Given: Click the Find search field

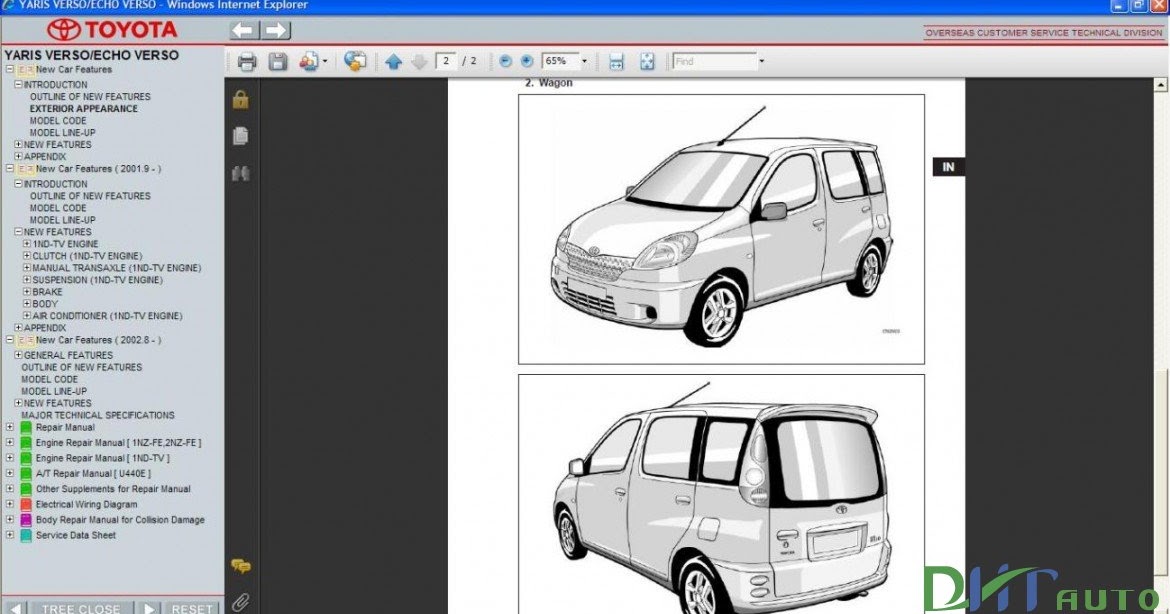Looking at the screenshot, I should click(x=714, y=62).
